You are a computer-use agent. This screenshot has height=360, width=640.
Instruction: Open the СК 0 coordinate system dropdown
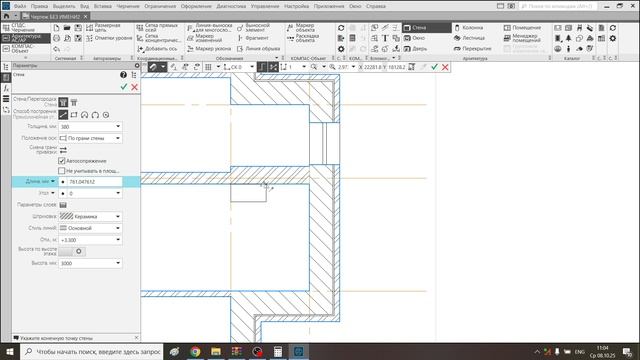251,67
